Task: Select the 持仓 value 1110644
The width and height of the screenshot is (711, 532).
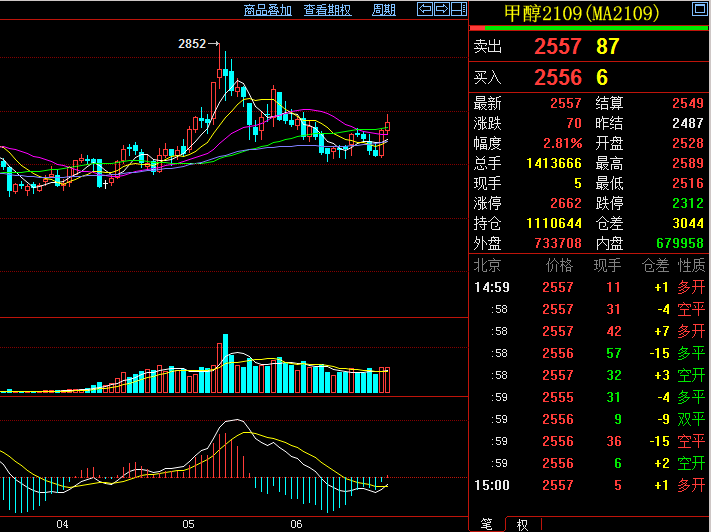Action: 554,223
